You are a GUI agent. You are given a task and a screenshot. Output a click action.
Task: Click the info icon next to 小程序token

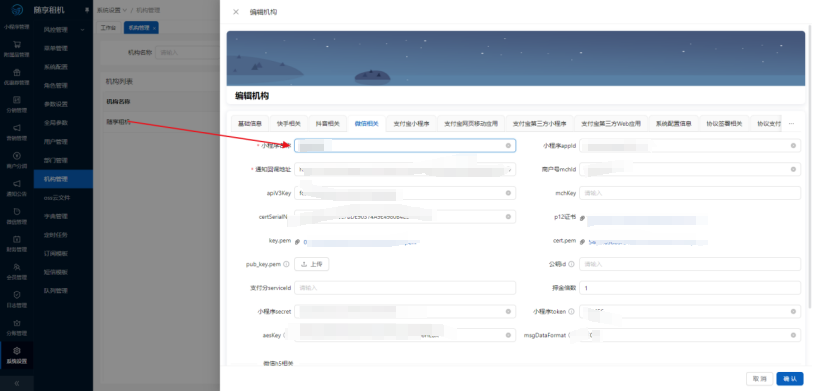pos(571,312)
